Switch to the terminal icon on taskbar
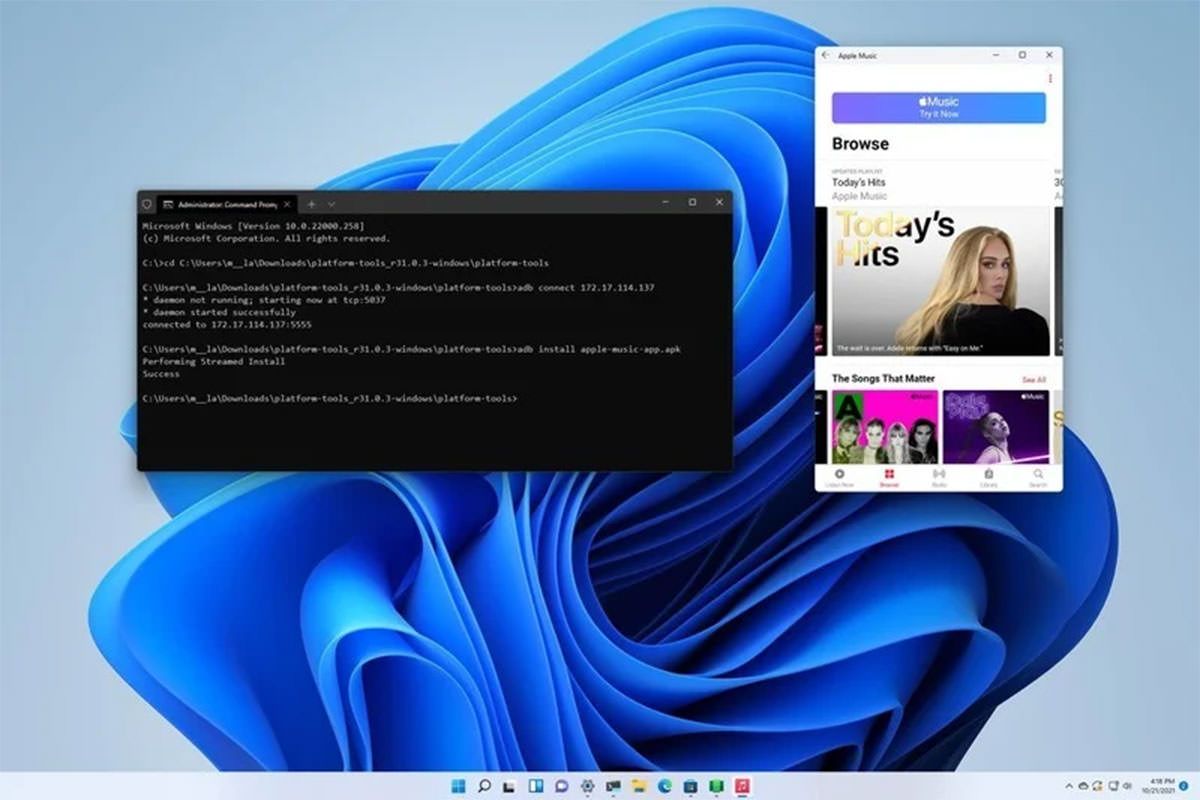This screenshot has height=800, width=1200. [x=613, y=786]
